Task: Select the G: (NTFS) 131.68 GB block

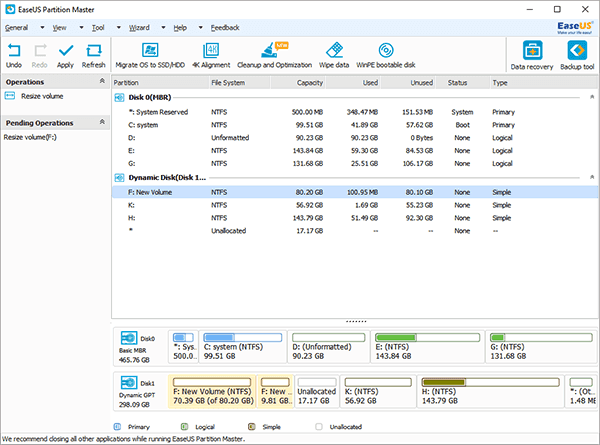Action: (541, 347)
